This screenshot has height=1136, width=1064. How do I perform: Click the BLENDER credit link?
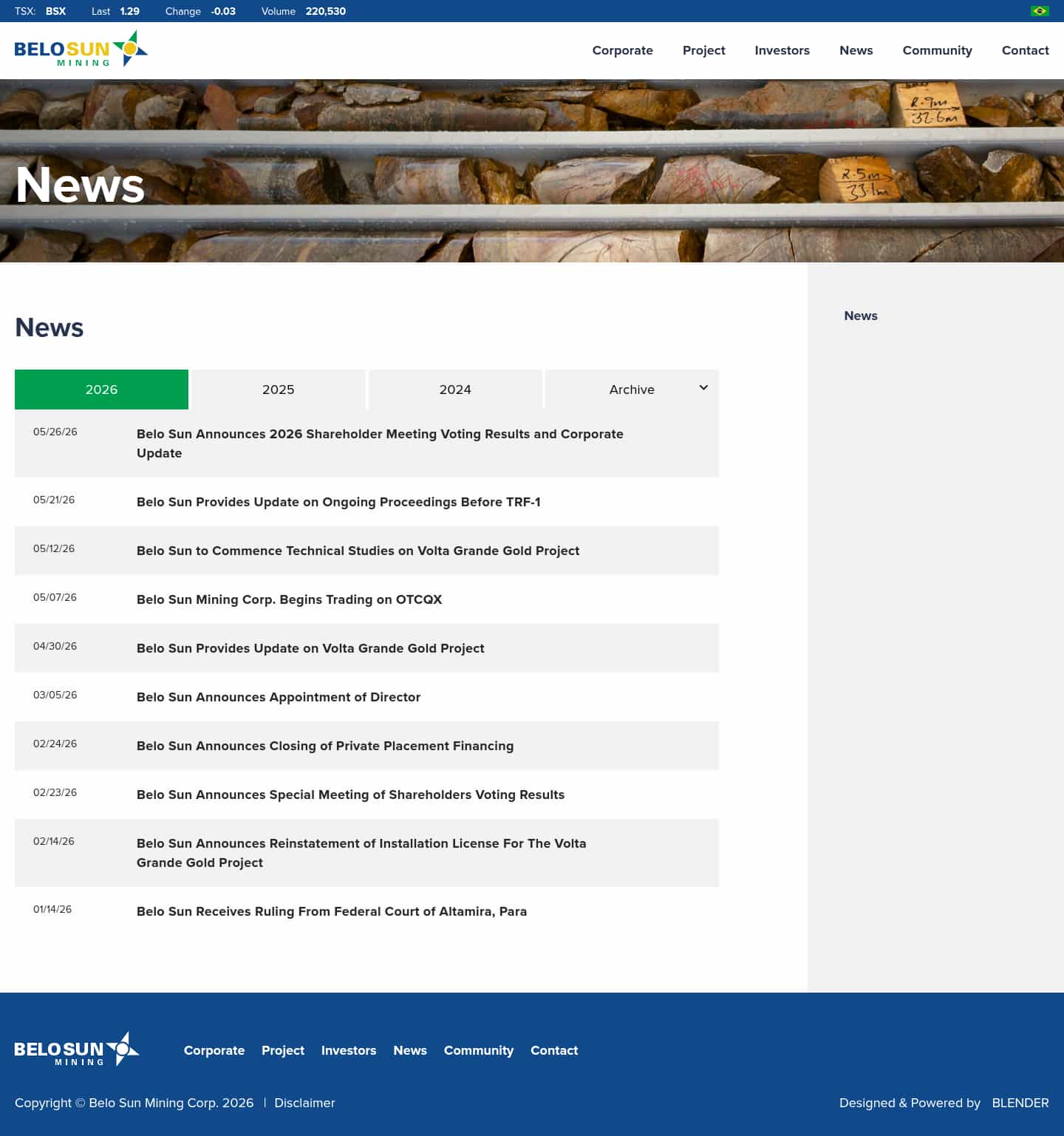[1020, 1103]
